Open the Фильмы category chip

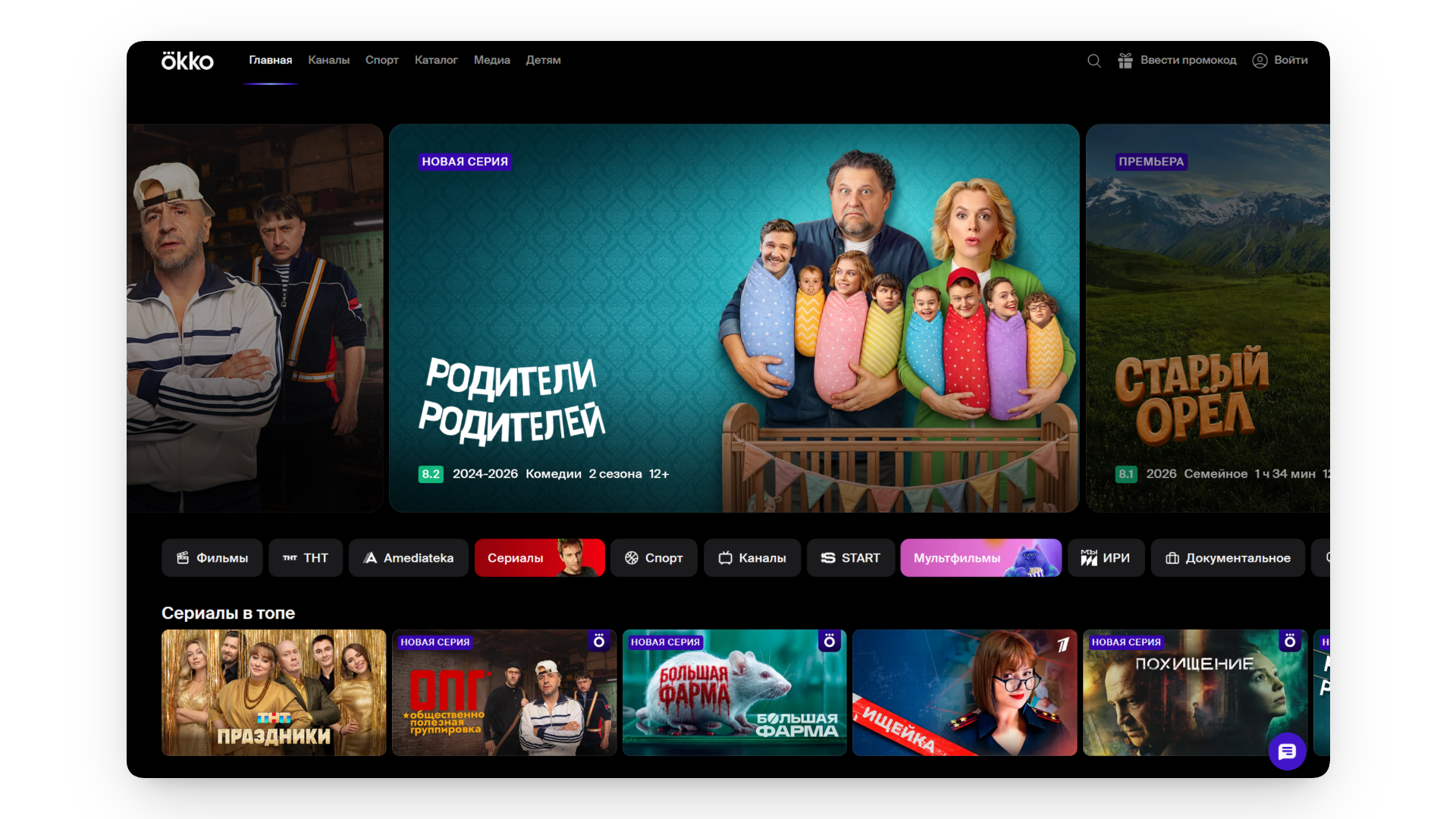pos(212,558)
